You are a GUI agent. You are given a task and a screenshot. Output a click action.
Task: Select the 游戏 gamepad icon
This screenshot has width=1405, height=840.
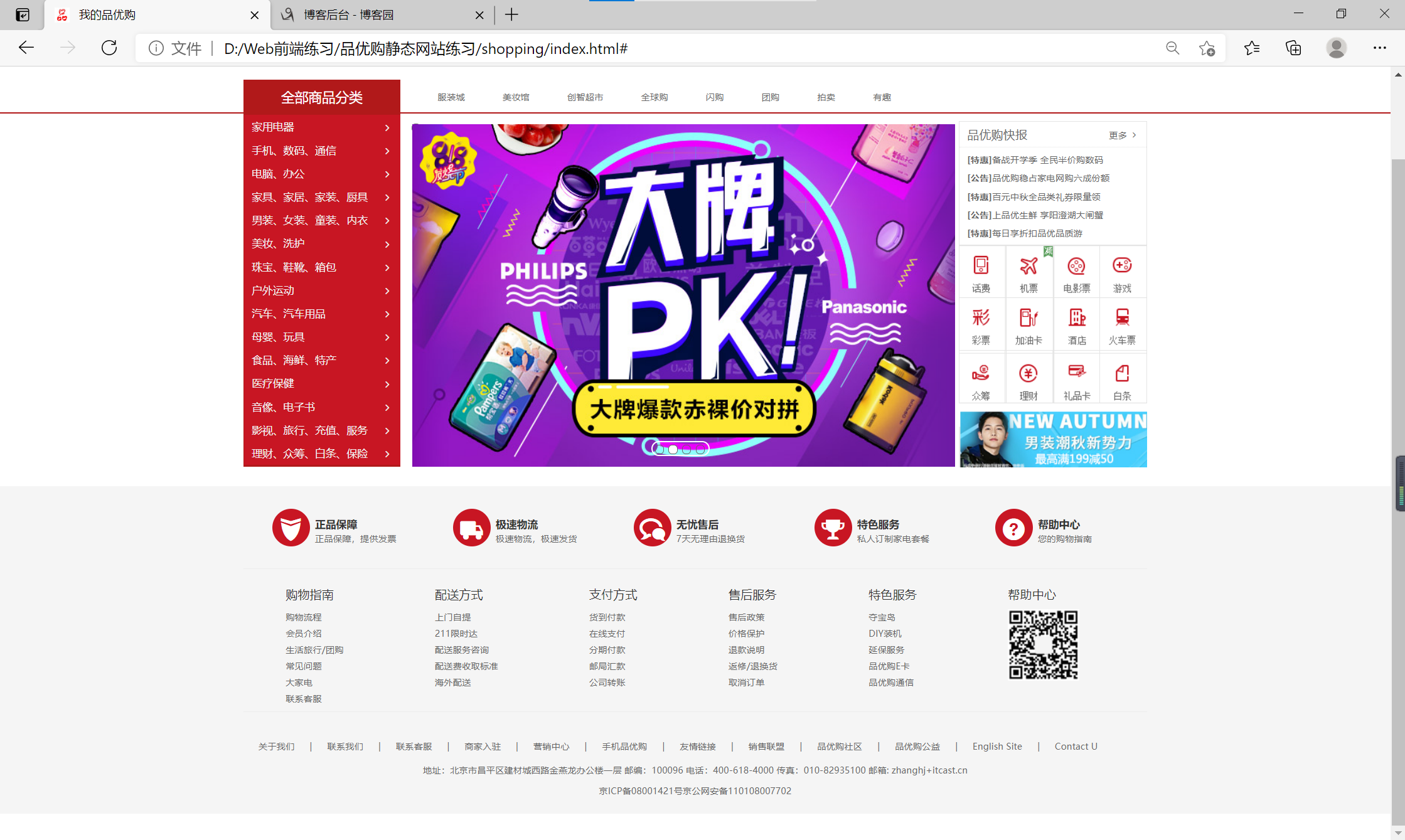tap(1122, 265)
